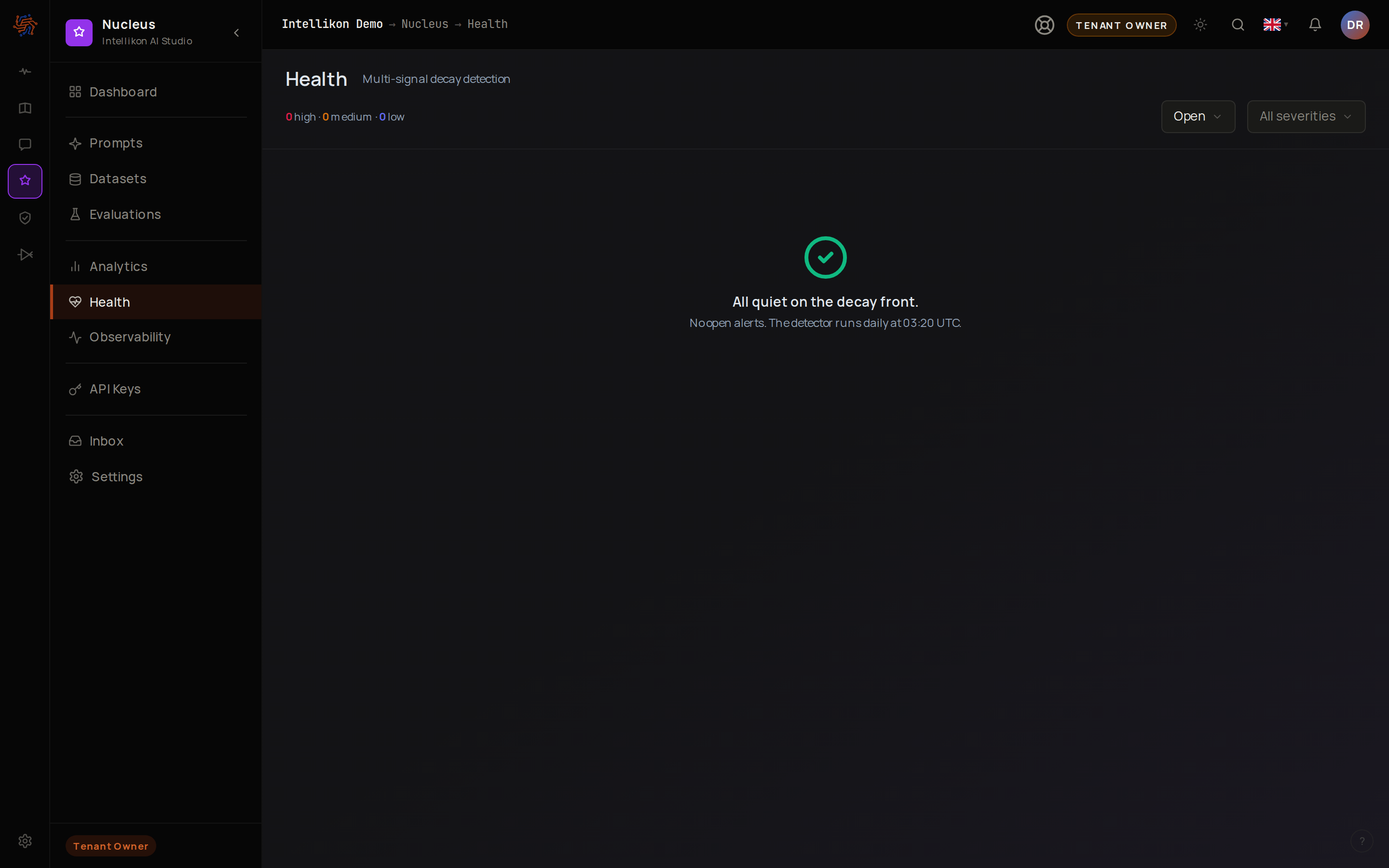
Task: Open Datasets in the sidebar
Action: (x=156, y=178)
